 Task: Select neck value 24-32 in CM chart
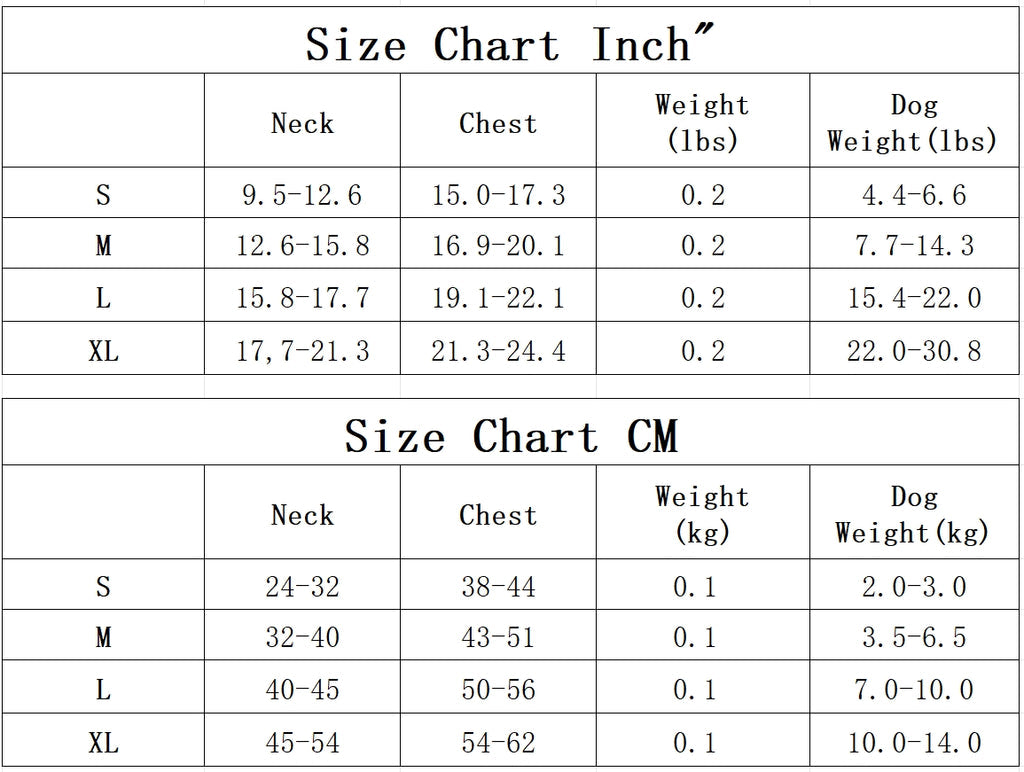click(302, 587)
